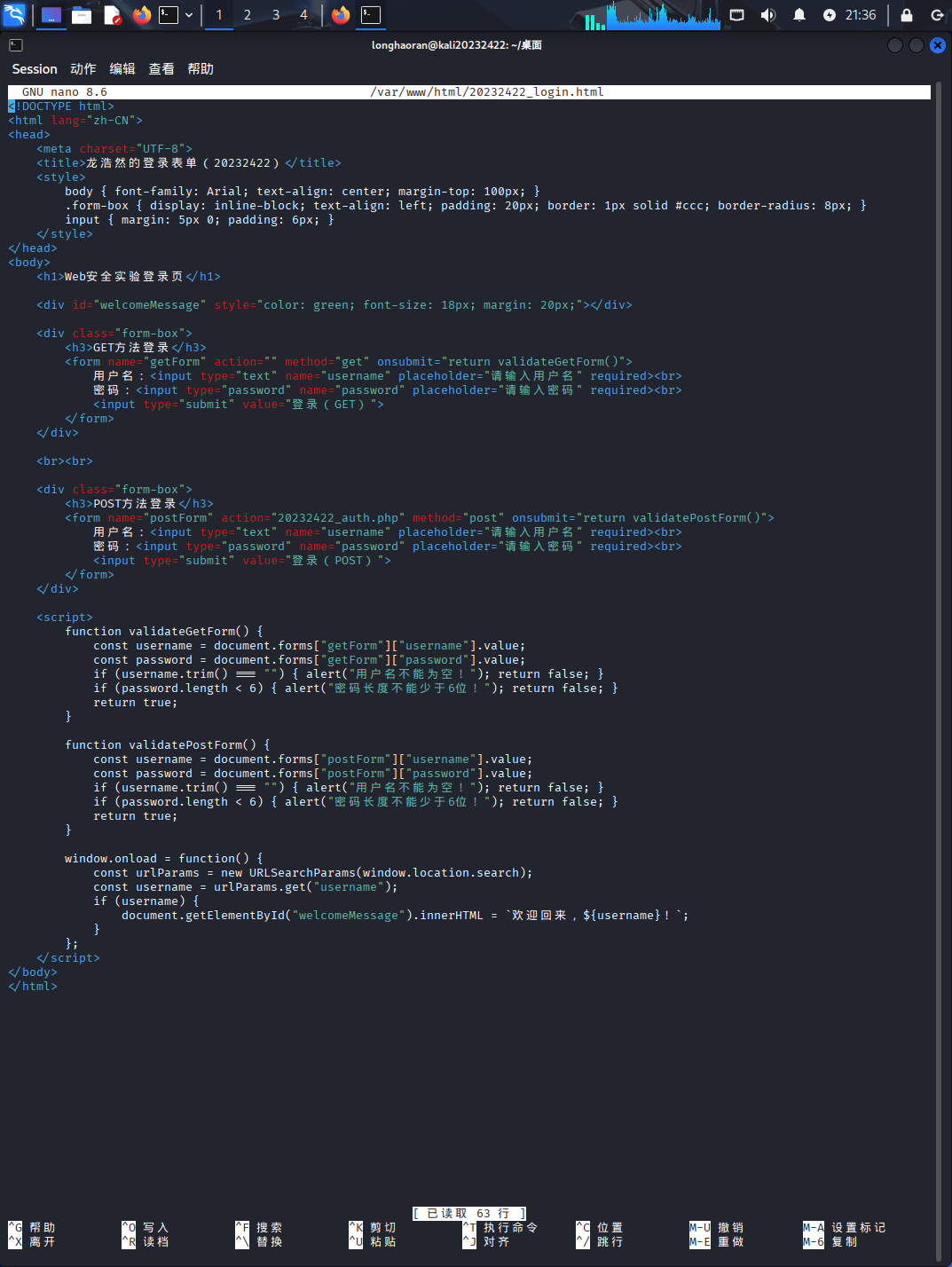
Task: Click the ^J 对齐 shortcut
Action: tap(486, 1242)
